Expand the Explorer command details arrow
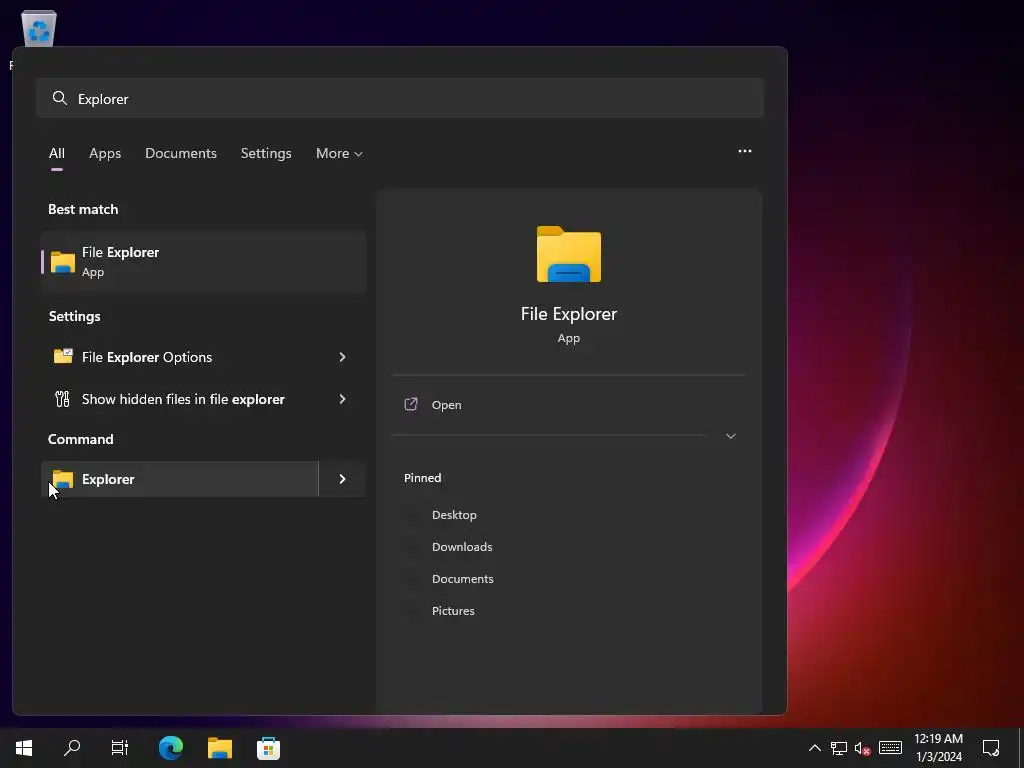The width and height of the screenshot is (1024, 768). pyautogui.click(x=342, y=479)
